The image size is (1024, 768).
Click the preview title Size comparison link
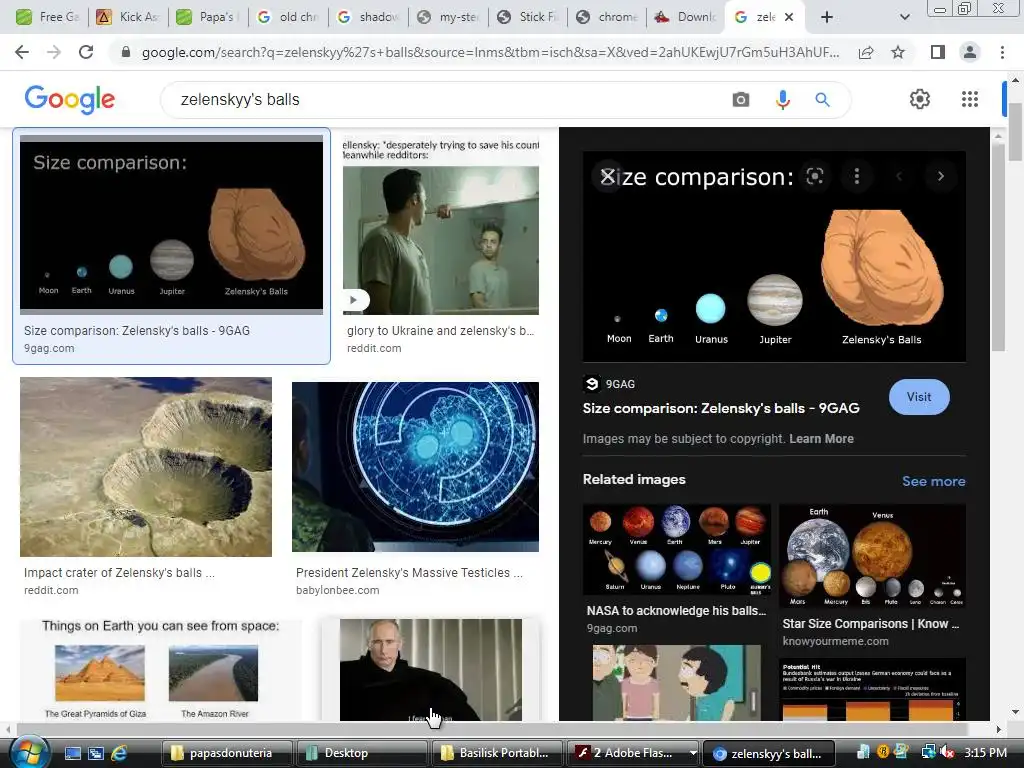721,408
